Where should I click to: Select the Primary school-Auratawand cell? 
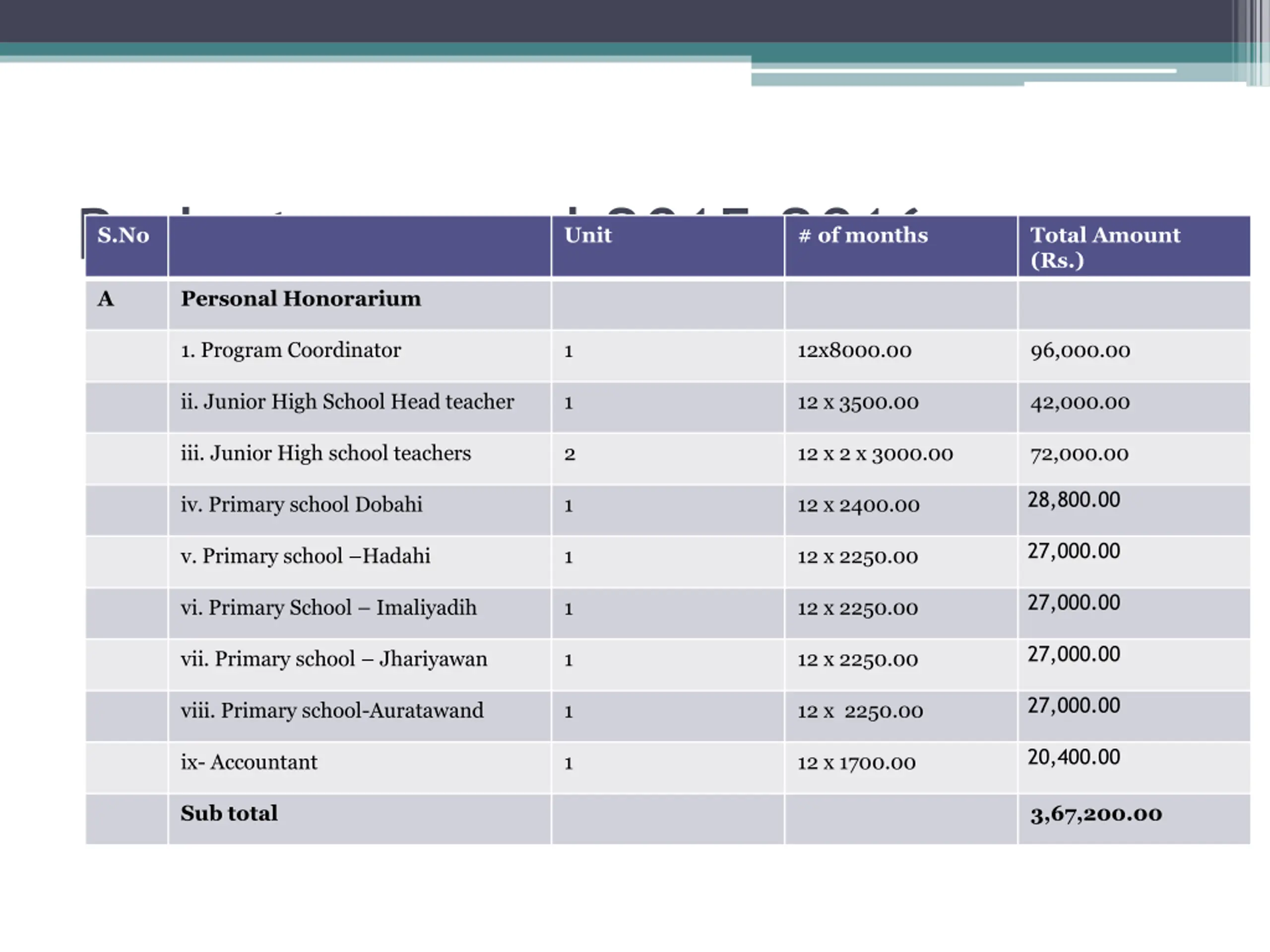click(x=332, y=711)
